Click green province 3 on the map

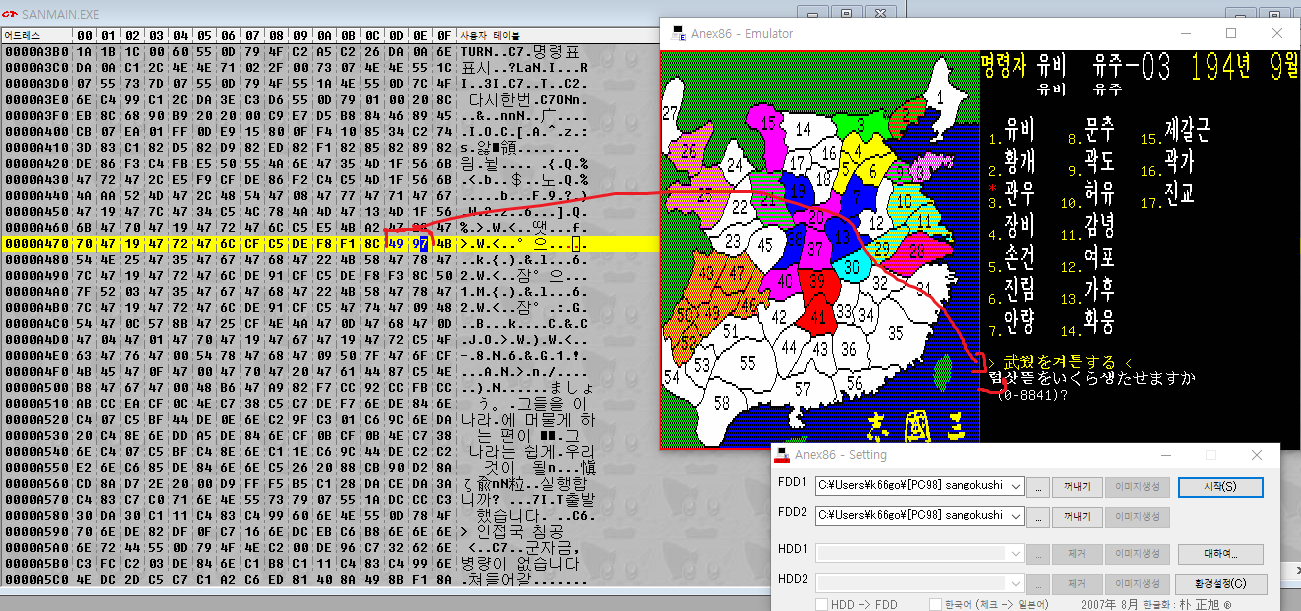(x=860, y=124)
